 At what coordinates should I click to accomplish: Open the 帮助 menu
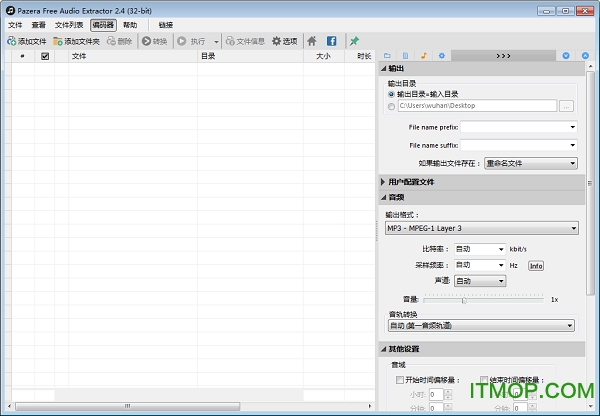130,25
